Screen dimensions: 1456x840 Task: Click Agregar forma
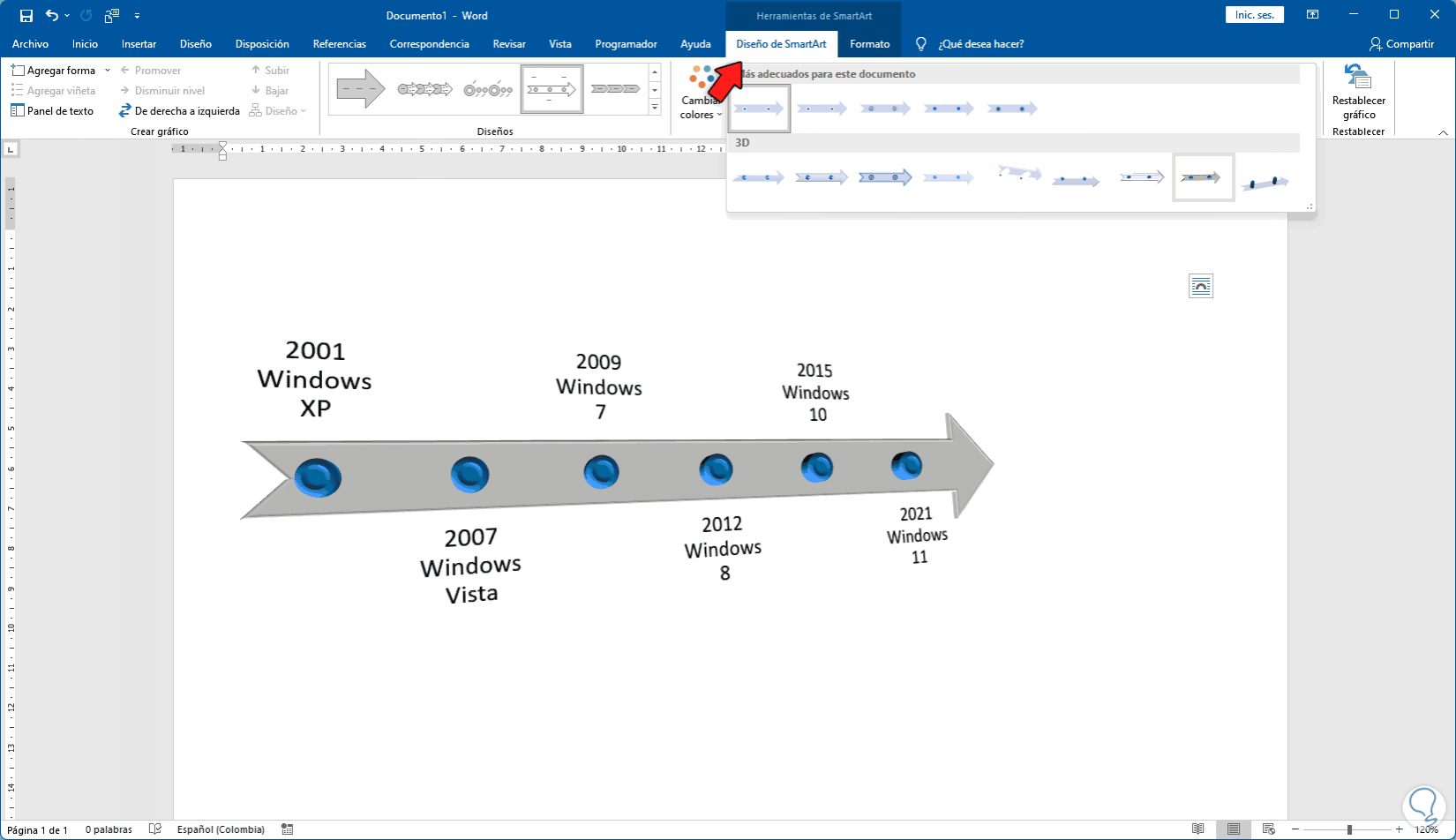pos(54,71)
